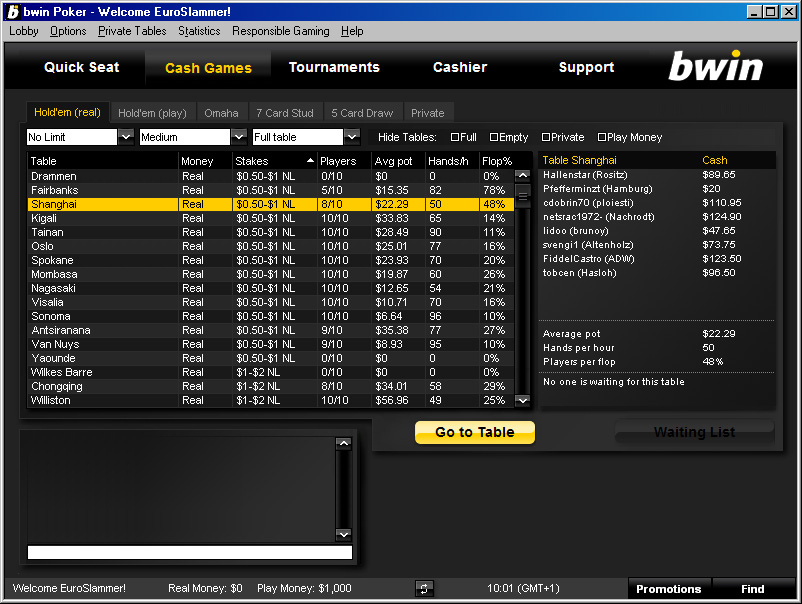Tick the Hide Empty tables checkbox

click(x=494, y=137)
